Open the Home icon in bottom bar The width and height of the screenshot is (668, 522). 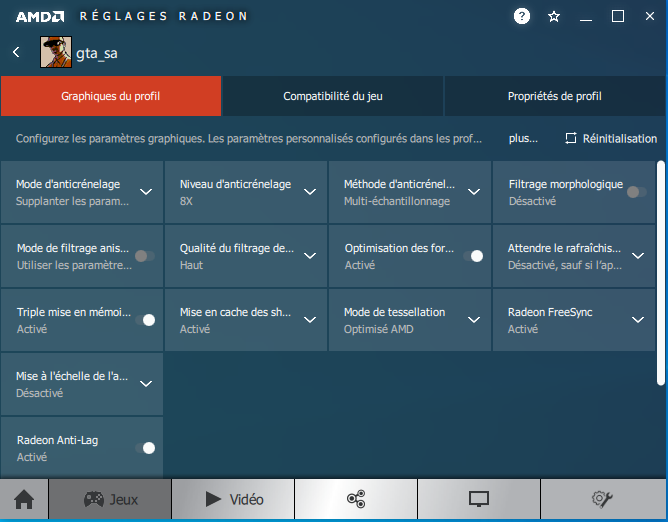24,499
